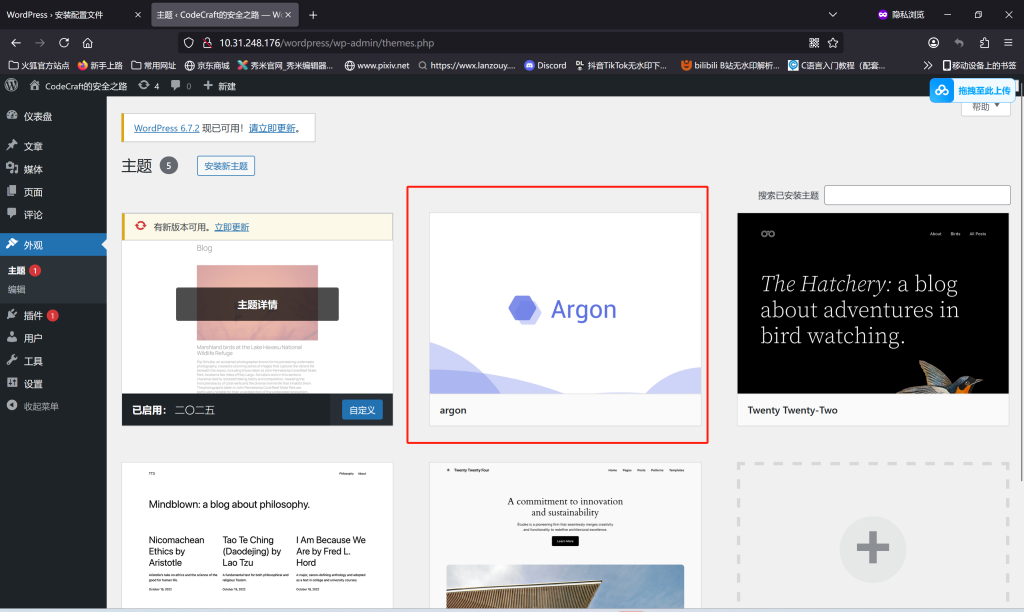
Task: Show more bookmarks with the overflow chevron
Action: point(928,65)
